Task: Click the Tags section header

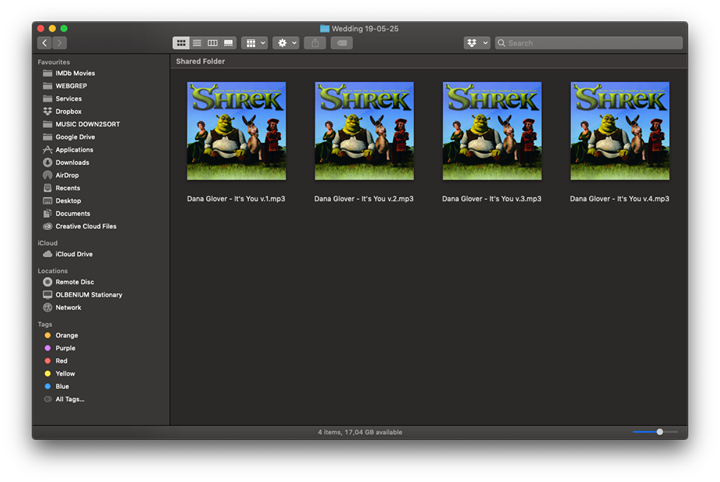Action: [x=45, y=325]
